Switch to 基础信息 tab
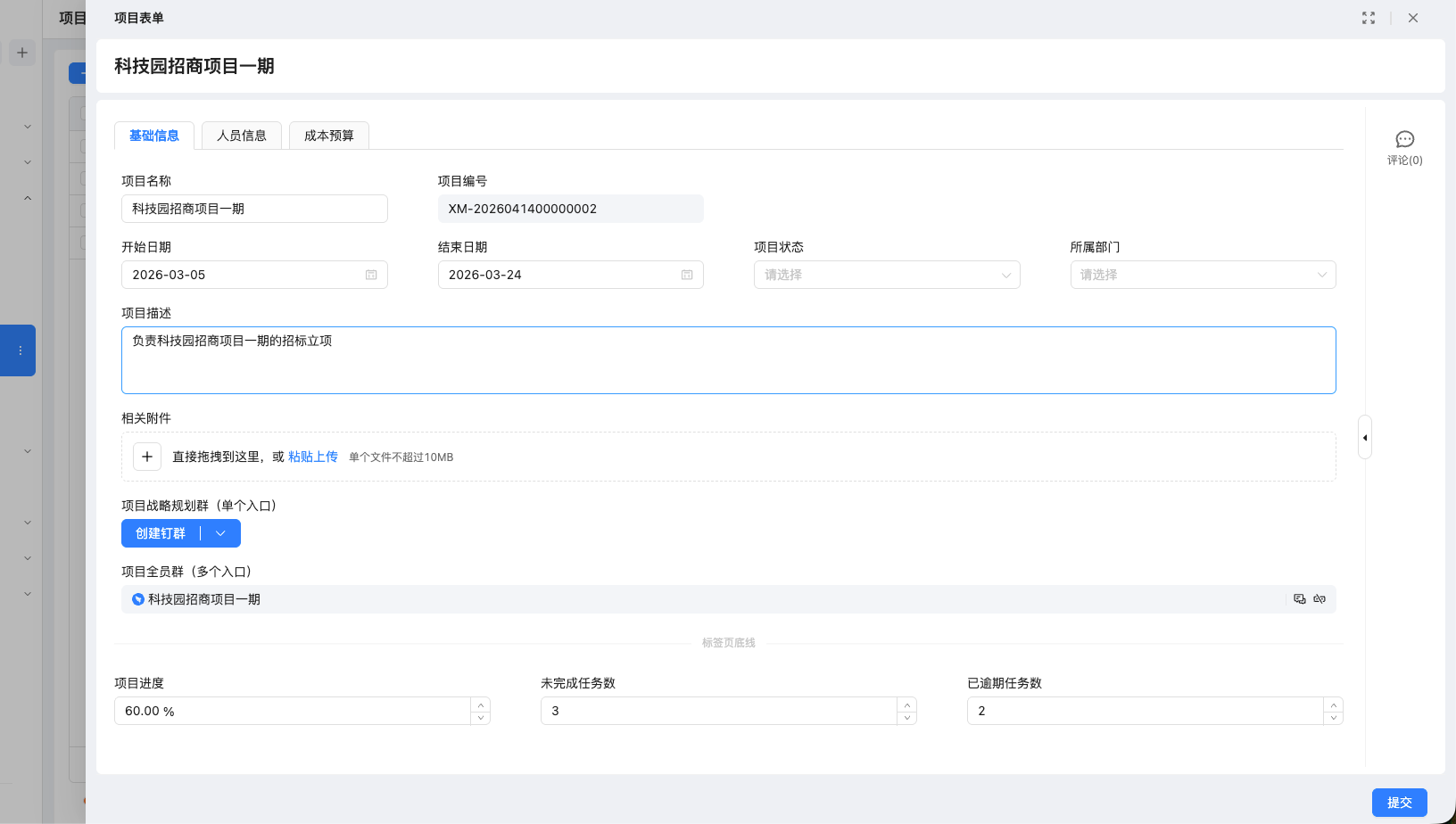 coord(154,136)
